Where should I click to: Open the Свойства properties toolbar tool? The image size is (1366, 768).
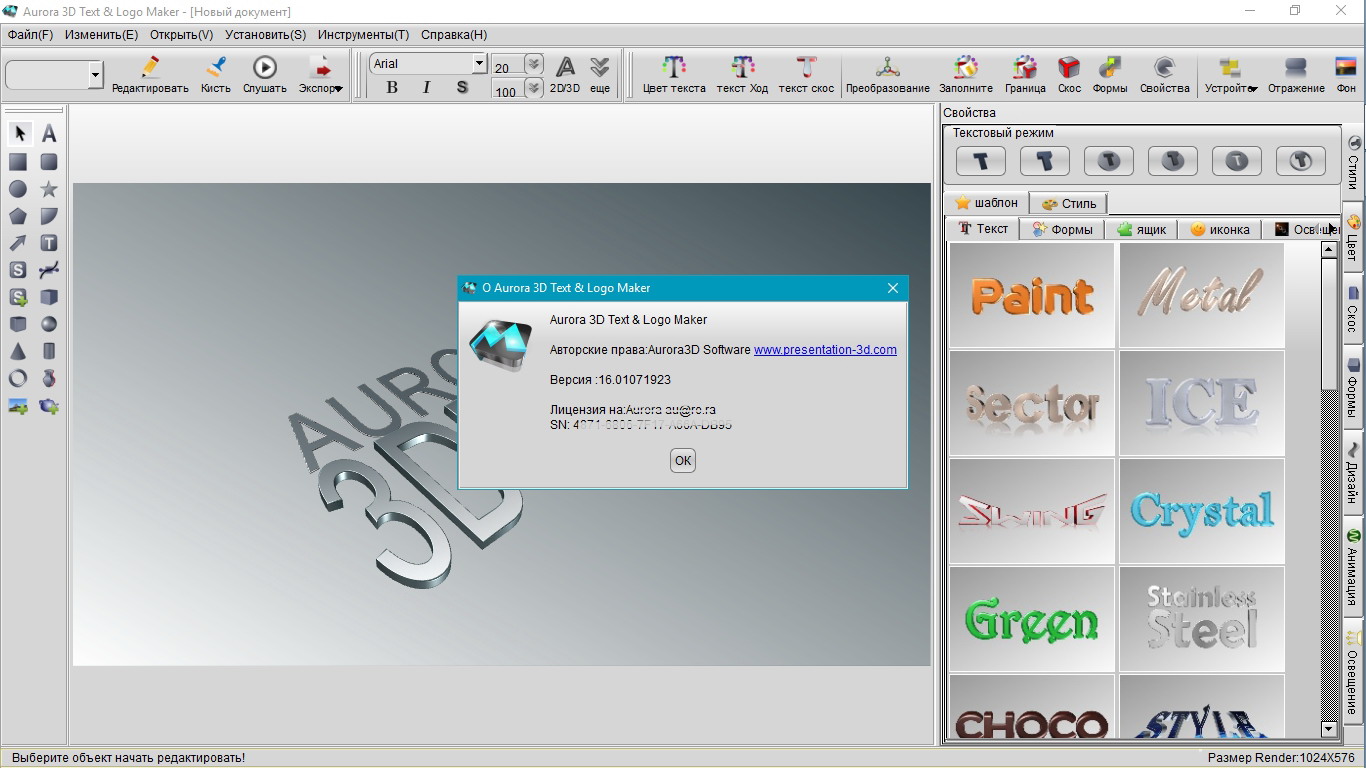pyautogui.click(x=1165, y=75)
